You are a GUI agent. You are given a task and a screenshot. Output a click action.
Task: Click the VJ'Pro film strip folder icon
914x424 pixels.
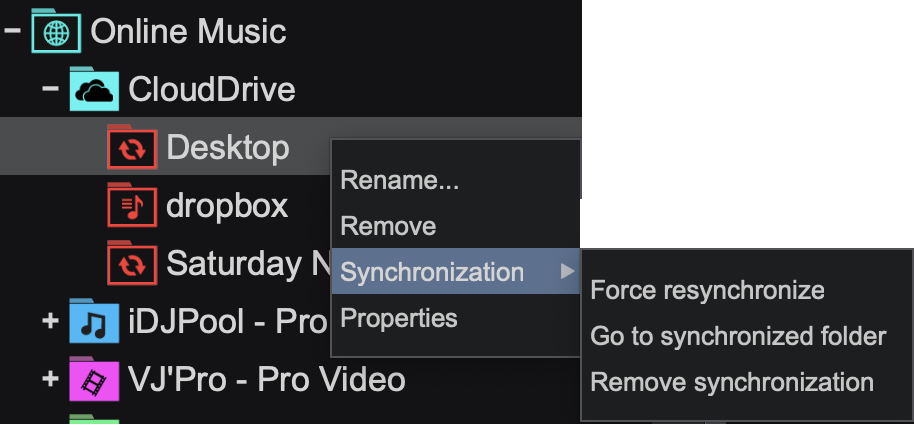[94, 379]
